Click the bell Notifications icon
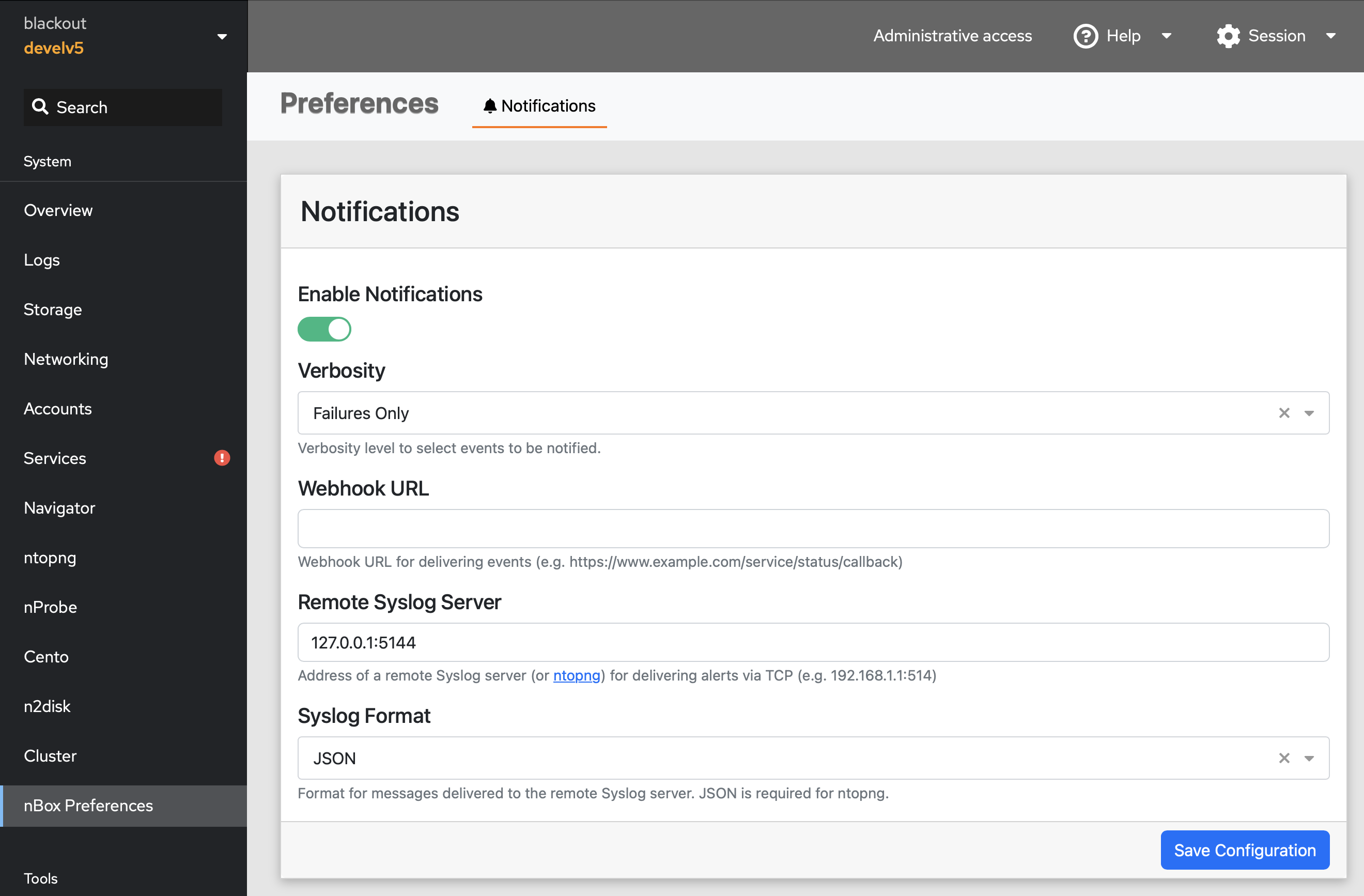This screenshot has height=896, width=1364. (489, 105)
